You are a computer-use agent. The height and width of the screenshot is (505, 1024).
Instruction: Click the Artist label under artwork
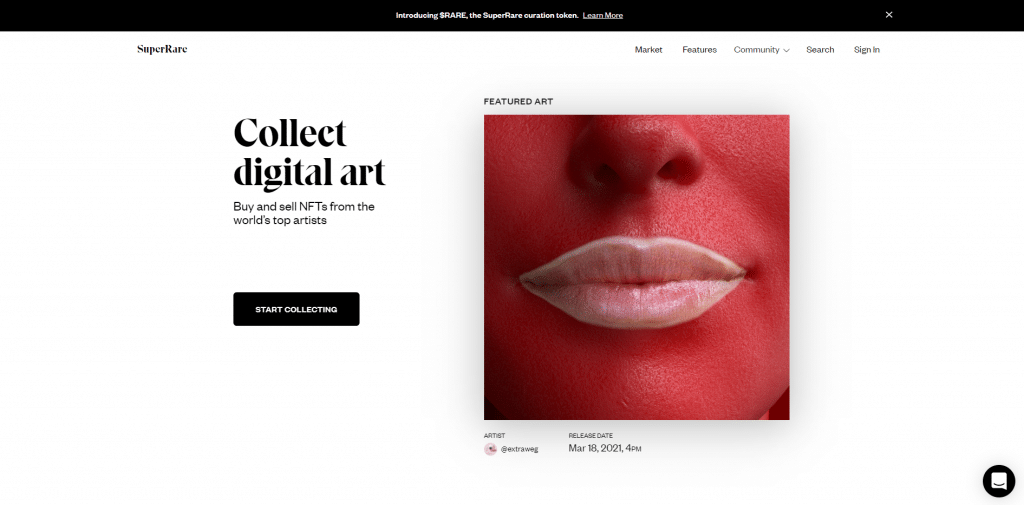click(x=494, y=436)
